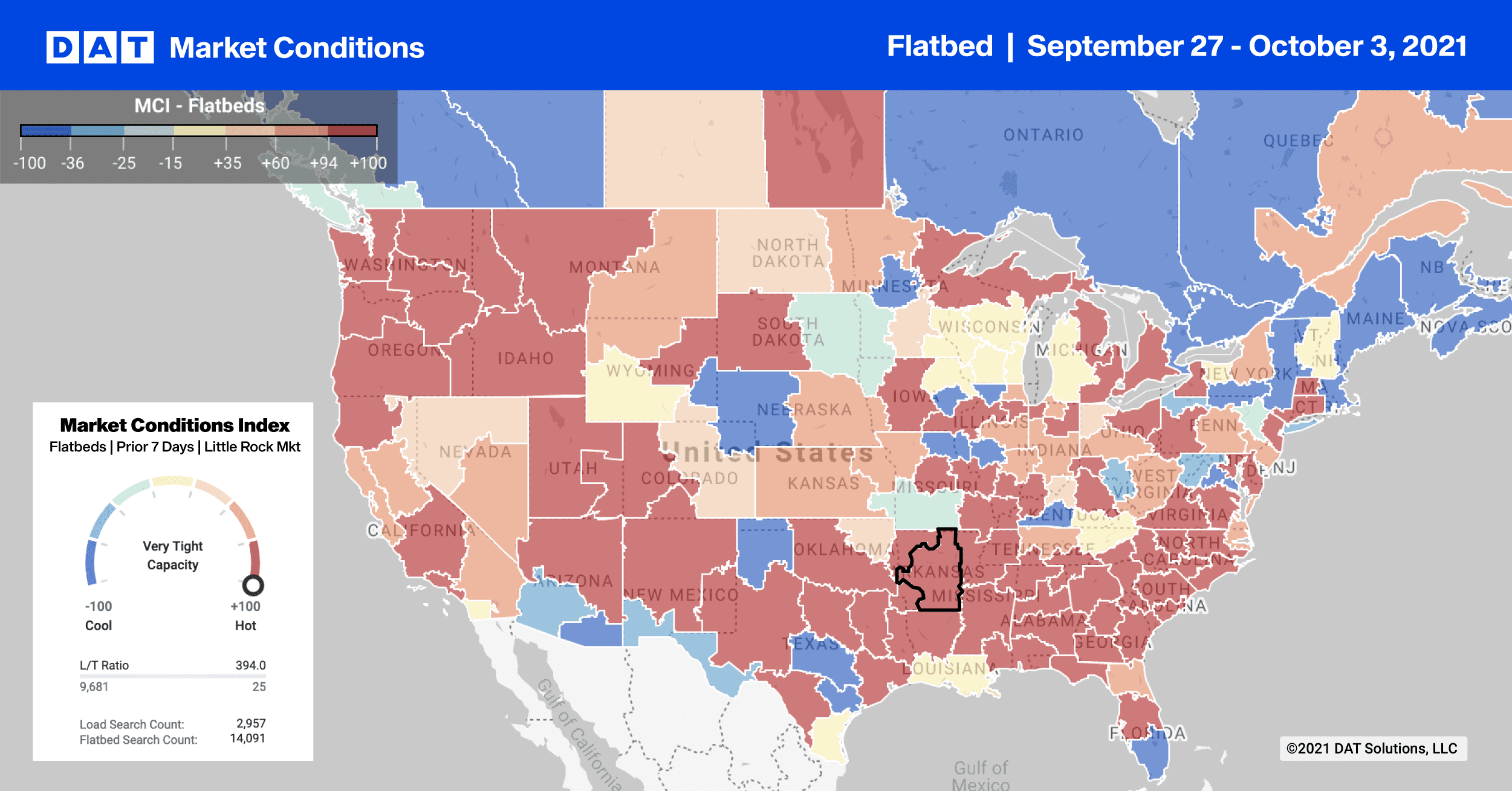The width and height of the screenshot is (1512, 791).
Task: Click the gauge needle circle marker
Action: pyautogui.click(x=253, y=585)
